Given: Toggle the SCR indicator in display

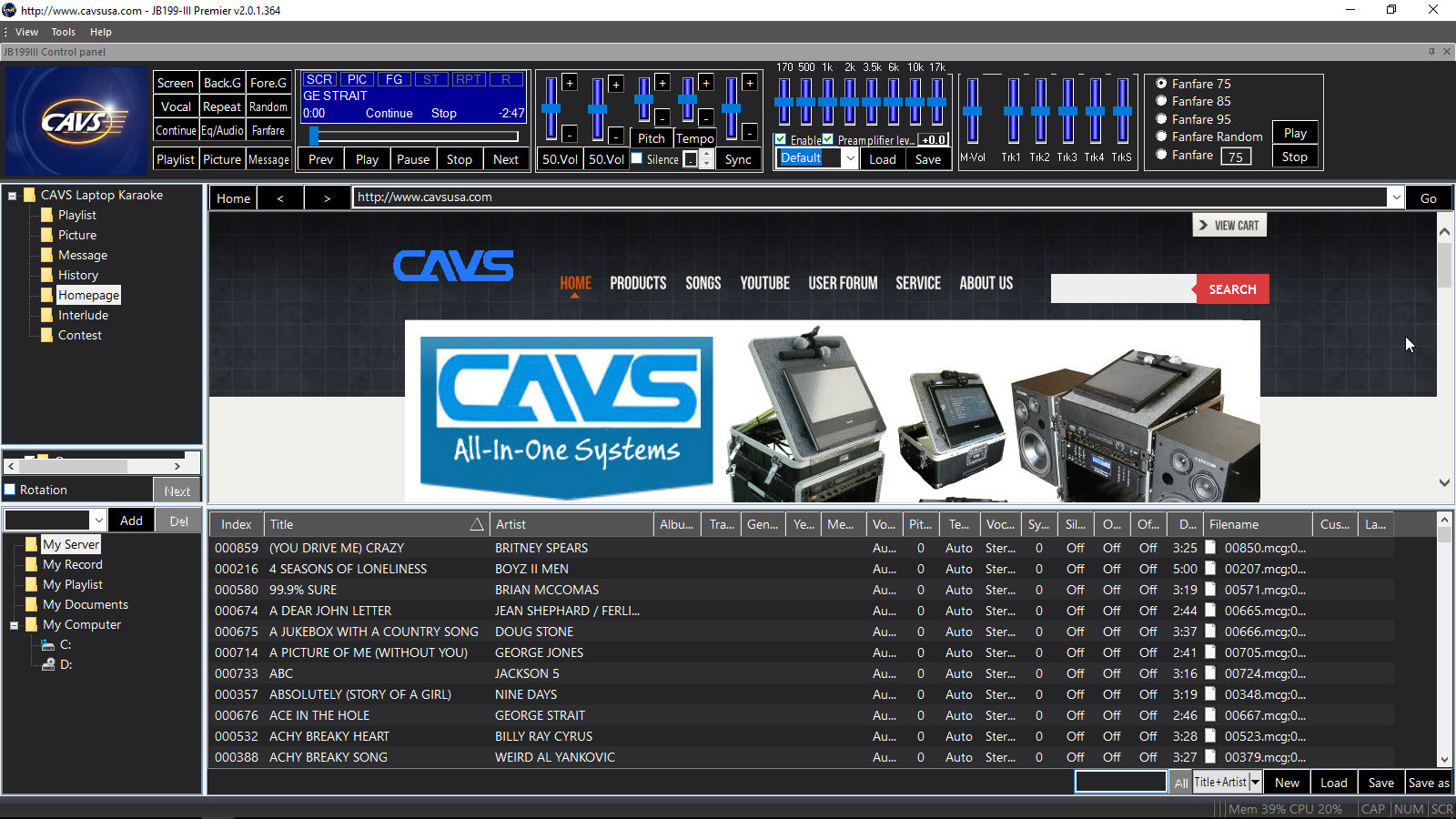Looking at the screenshot, I should click(x=319, y=79).
